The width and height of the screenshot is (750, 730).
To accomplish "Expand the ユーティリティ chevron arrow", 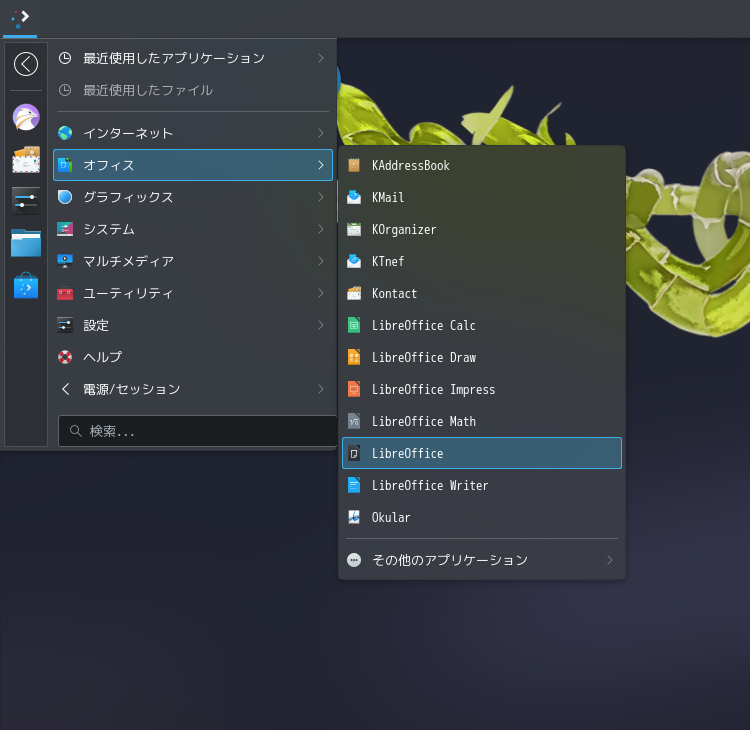I will [x=321, y=293].
